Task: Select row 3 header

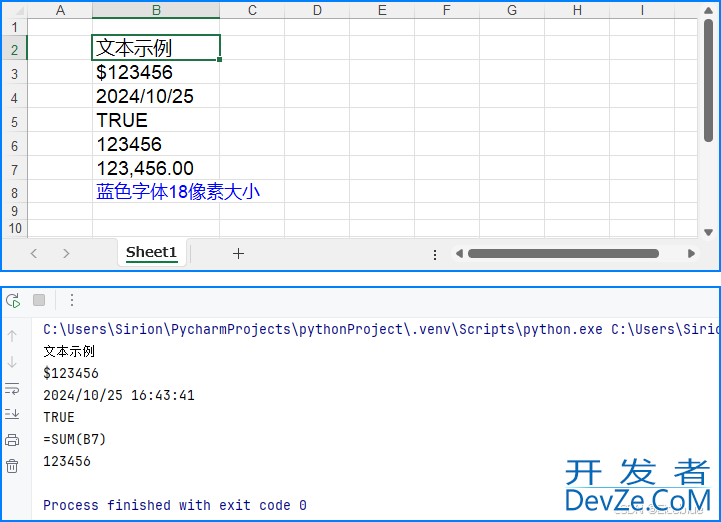Action: point(15,73)
